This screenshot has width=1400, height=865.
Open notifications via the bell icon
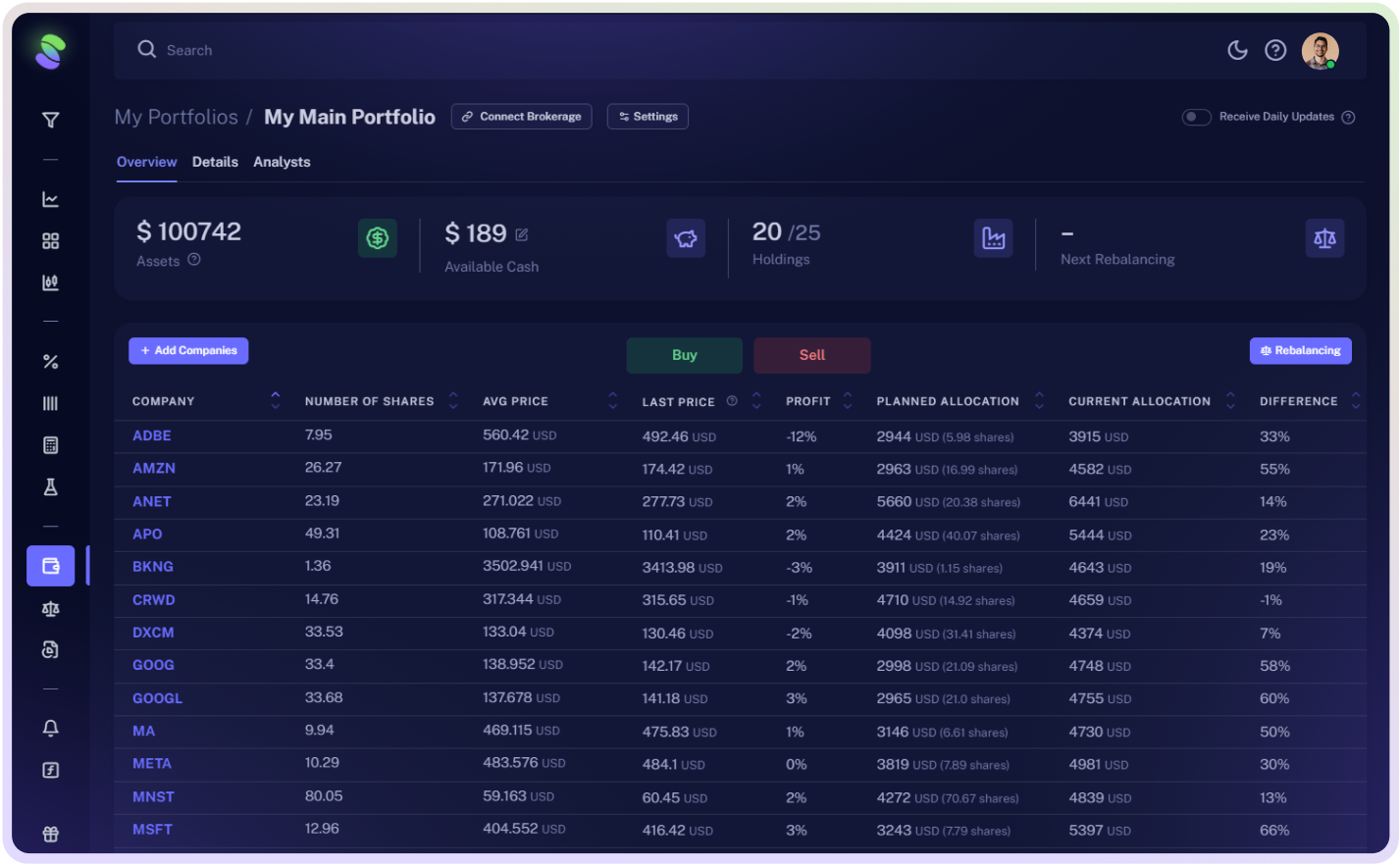pyautogui.click(x=50, y=728)
